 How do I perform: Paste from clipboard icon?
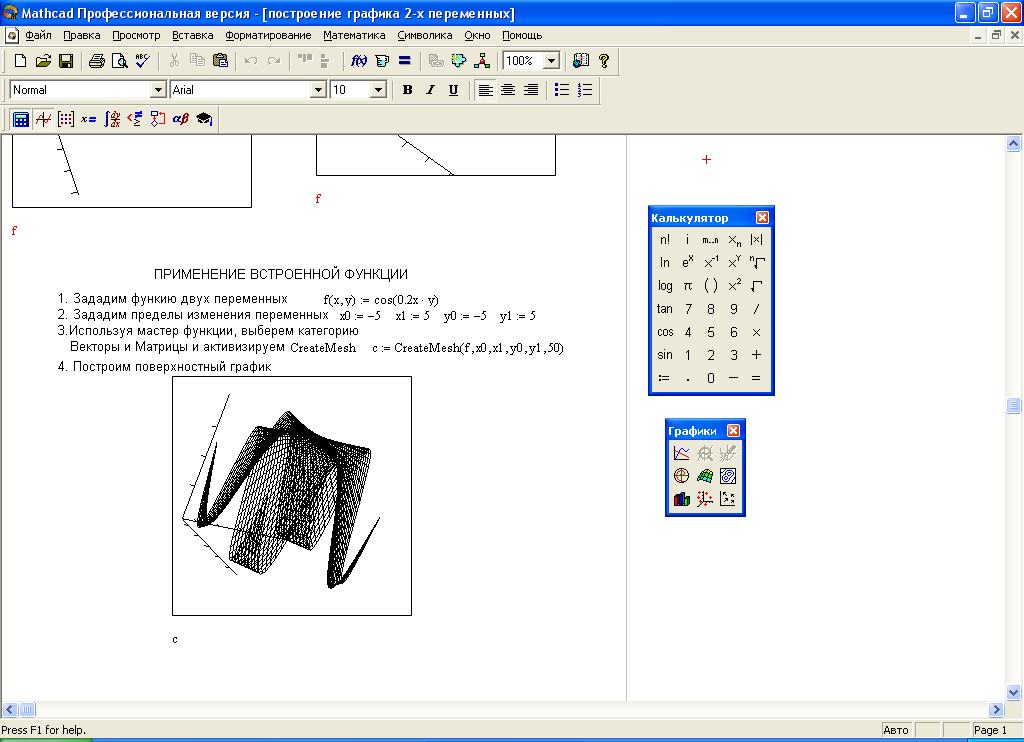coord(221,61)
